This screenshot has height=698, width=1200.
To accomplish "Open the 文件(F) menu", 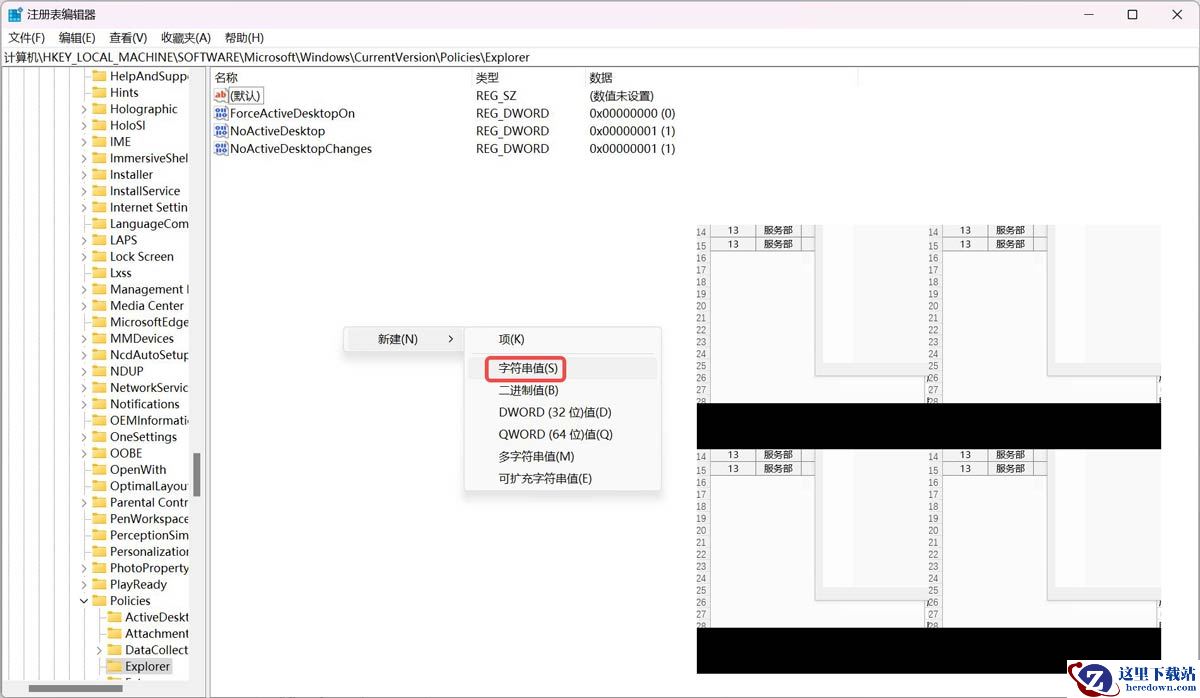I will [27, 37].
